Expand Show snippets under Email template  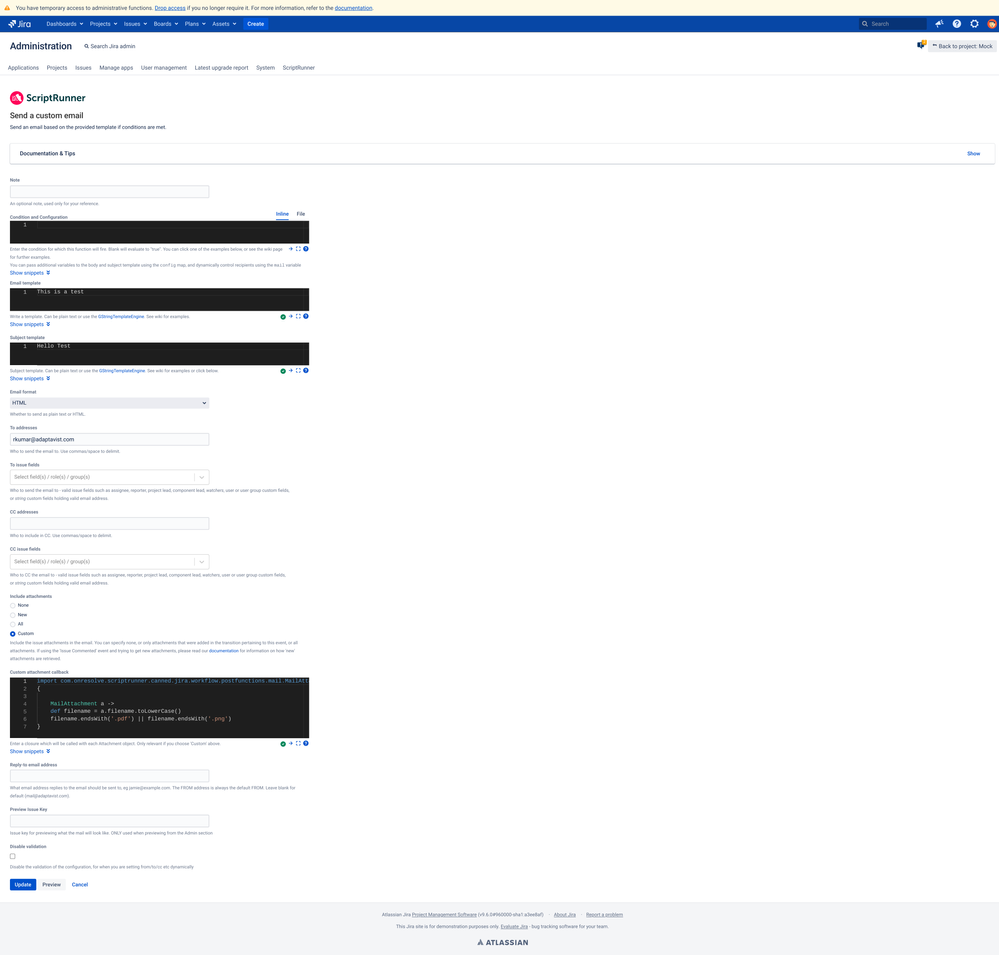(30, 324)
